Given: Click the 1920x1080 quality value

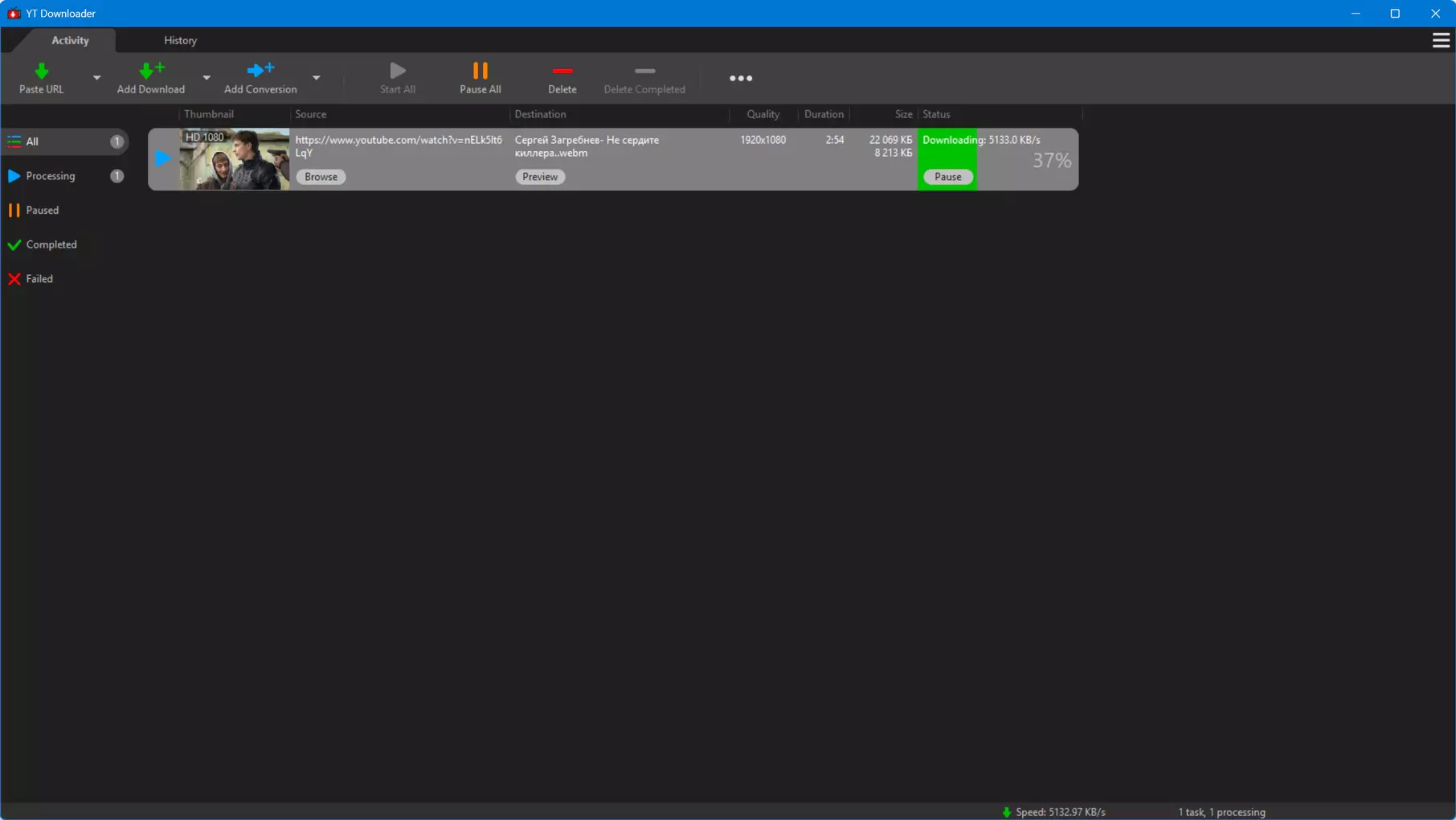Looking at the screenshot, I should (763, 140).
